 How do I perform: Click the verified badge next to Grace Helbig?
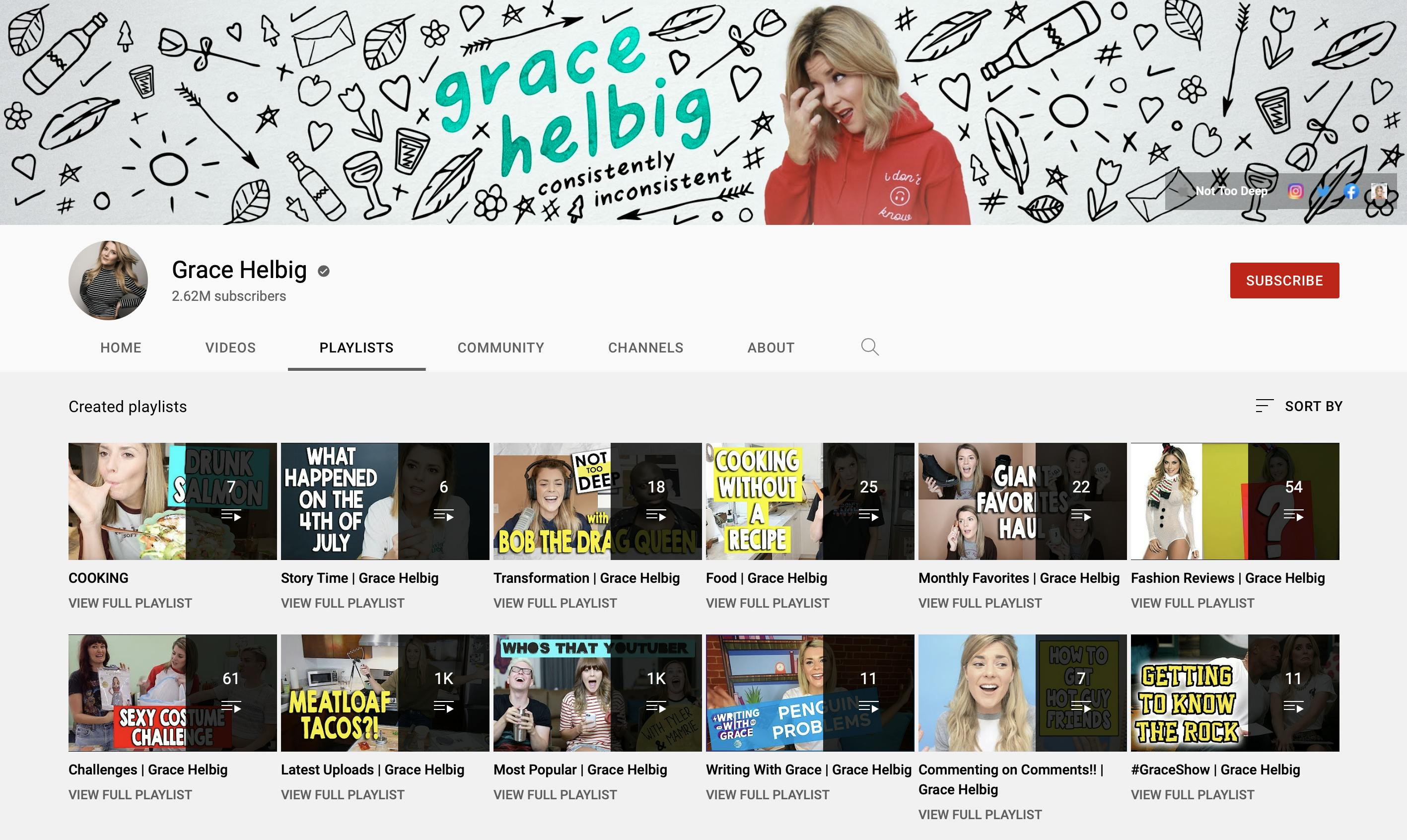coord(323,271)
